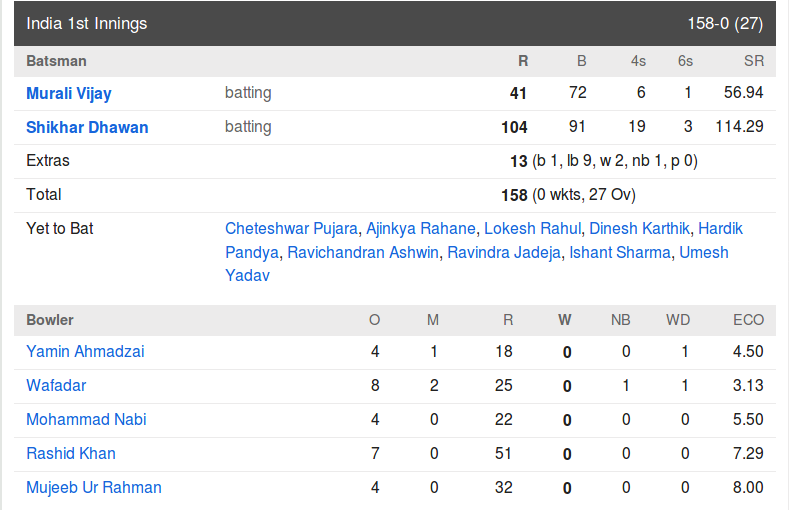This screenshot has height=510, width=795.
Task: View Ravichandran Ashwin's profile
Action: [x=363, y=252]
